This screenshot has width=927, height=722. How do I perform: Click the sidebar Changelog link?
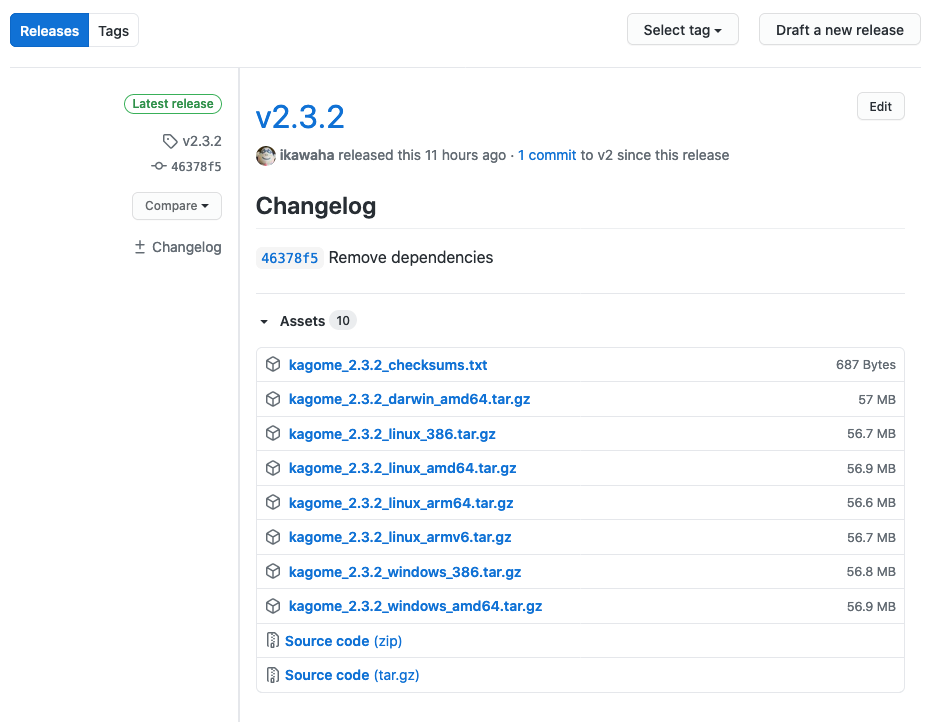pyautogui.click(x=187, y=247)
